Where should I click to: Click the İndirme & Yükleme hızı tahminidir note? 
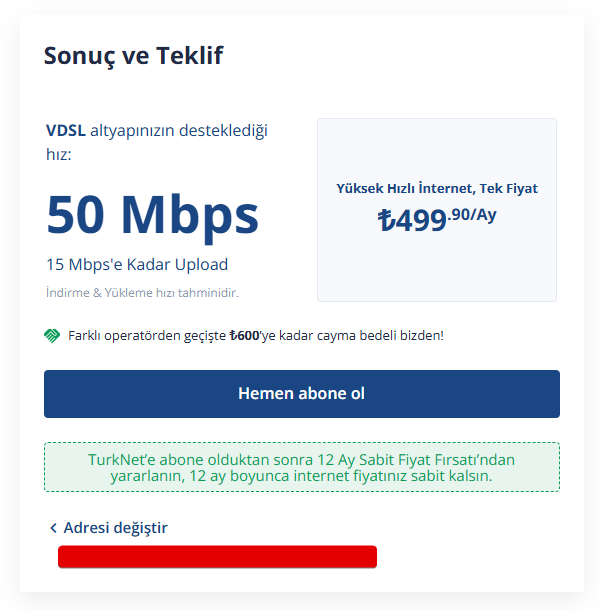coord(142,293)
